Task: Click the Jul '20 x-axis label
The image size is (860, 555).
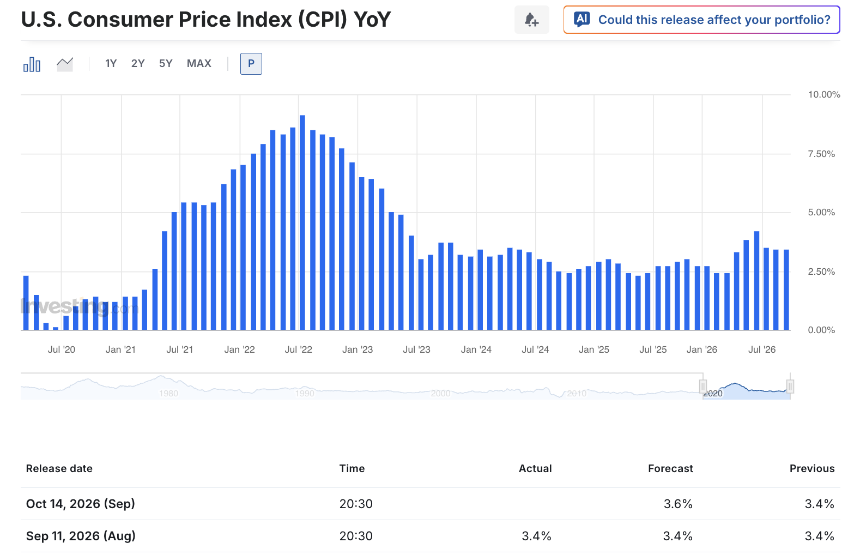Action: tap(61, 350)
